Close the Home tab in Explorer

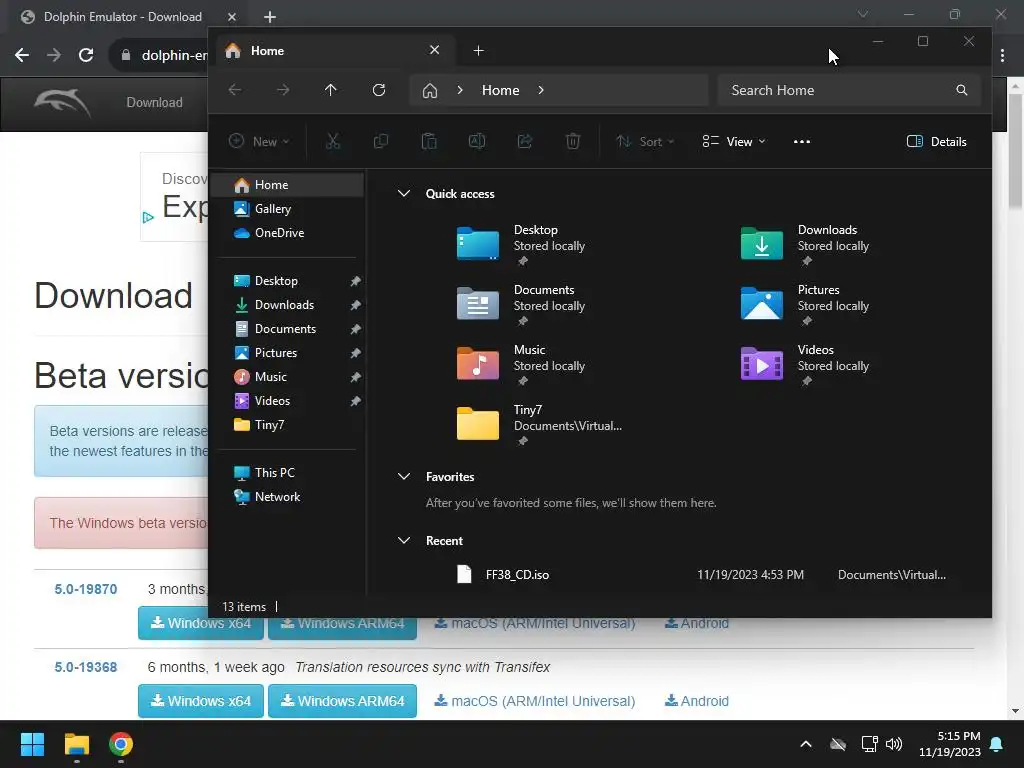coord(434,50)
